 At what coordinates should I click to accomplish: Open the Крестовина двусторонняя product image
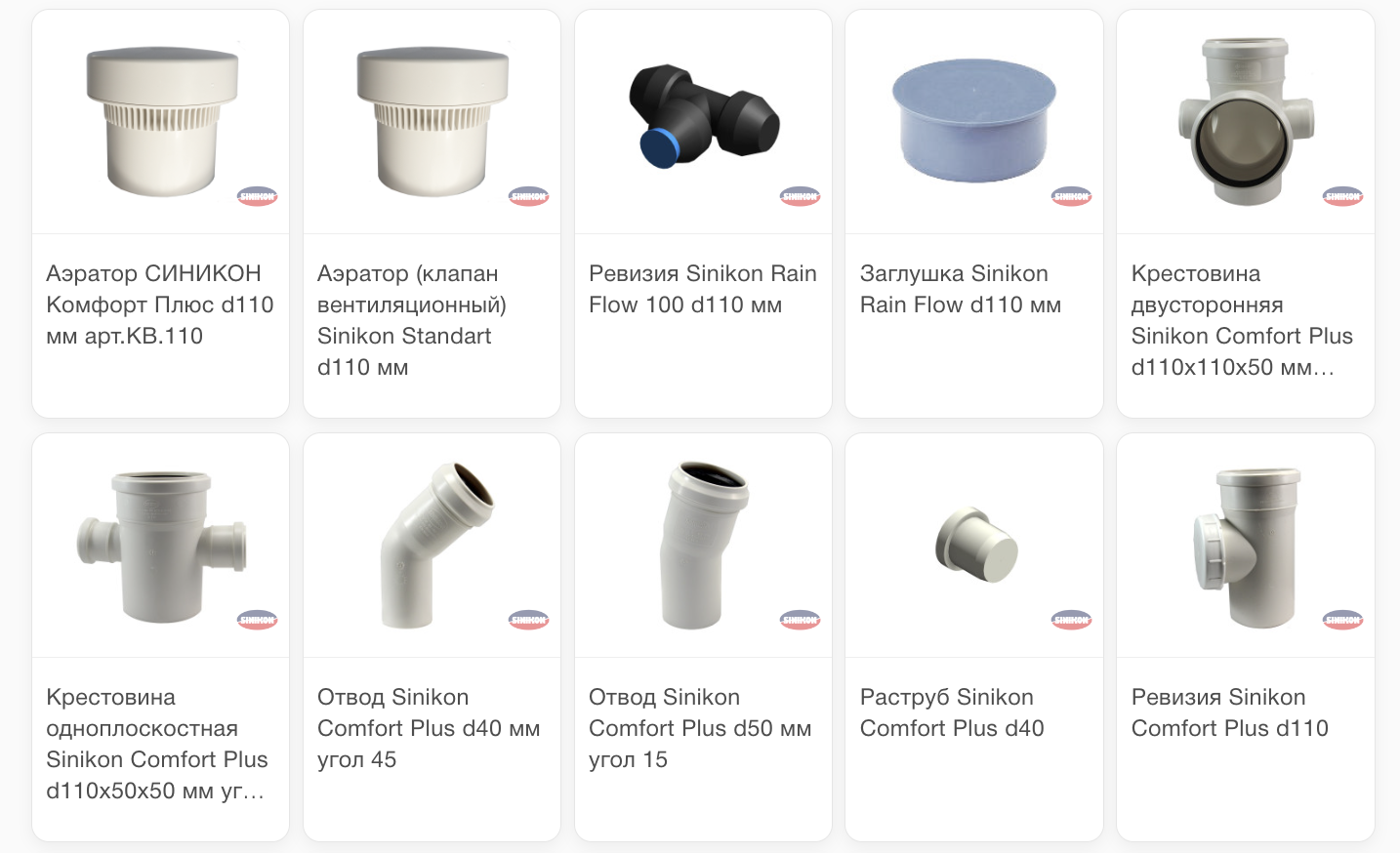(x=1246, y=122)
